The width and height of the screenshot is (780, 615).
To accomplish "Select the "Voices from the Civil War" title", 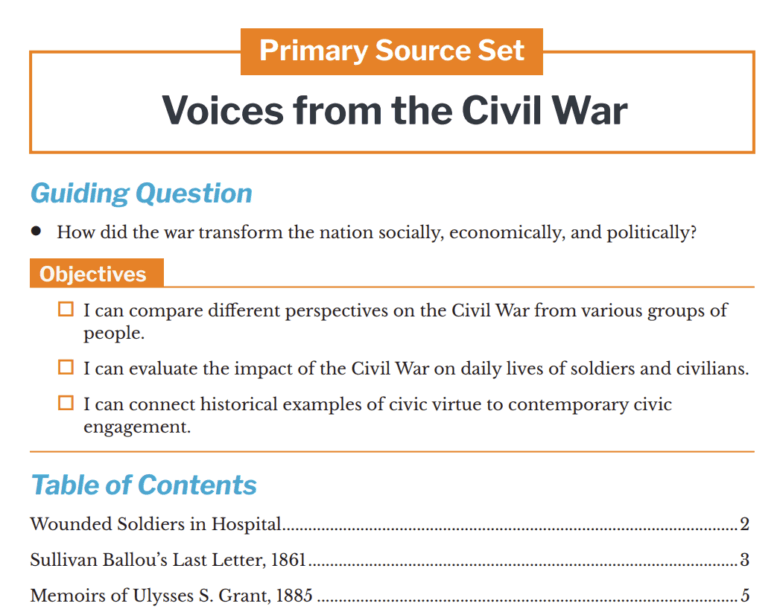I will pyautogui.click(x=394, y=109).
